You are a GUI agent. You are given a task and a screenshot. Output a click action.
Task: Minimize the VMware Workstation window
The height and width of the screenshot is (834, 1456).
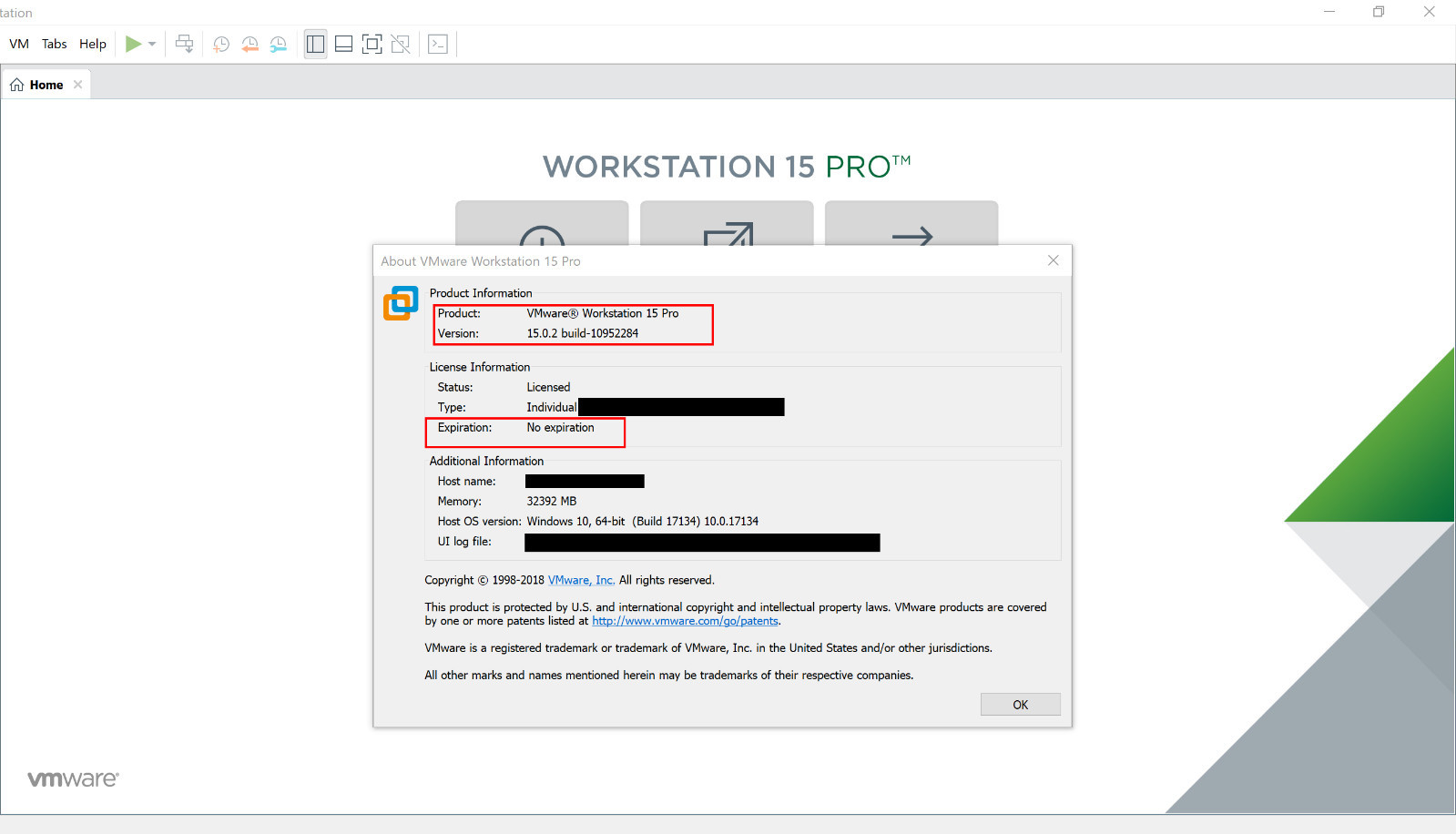coord(1329,12)
